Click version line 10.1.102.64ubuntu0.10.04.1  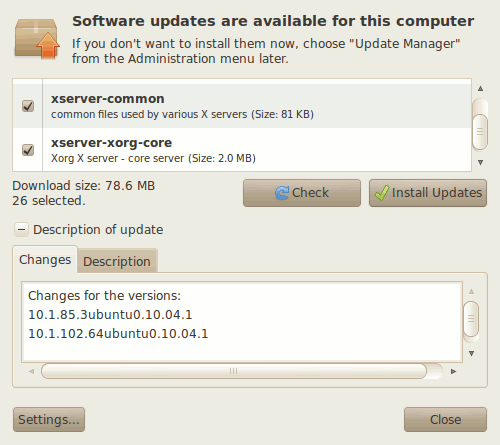tap(118, 334)
